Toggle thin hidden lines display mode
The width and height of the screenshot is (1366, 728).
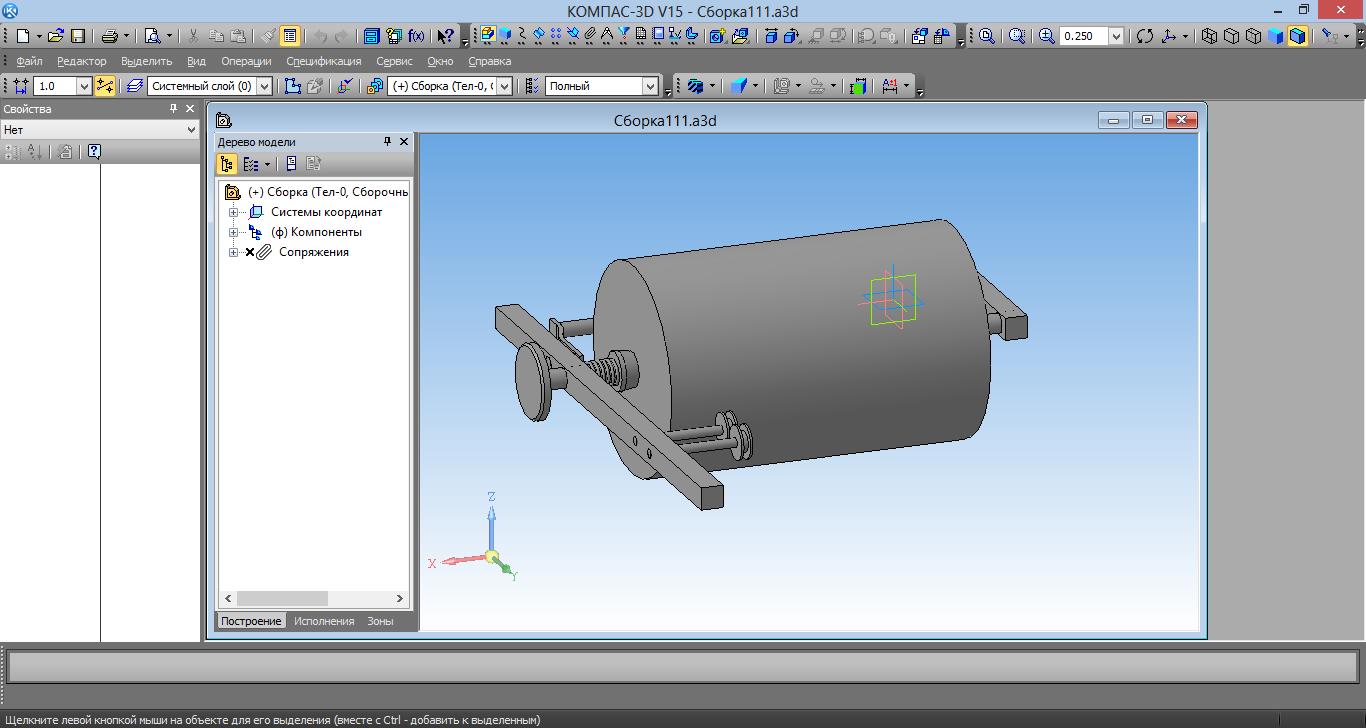pos(1254,36)
